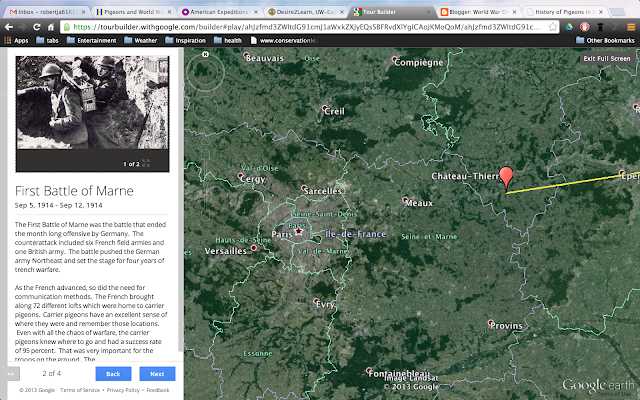Screen dimensions: 640x400
Task: Click the Compiègne map label
Action: point(418,62)
